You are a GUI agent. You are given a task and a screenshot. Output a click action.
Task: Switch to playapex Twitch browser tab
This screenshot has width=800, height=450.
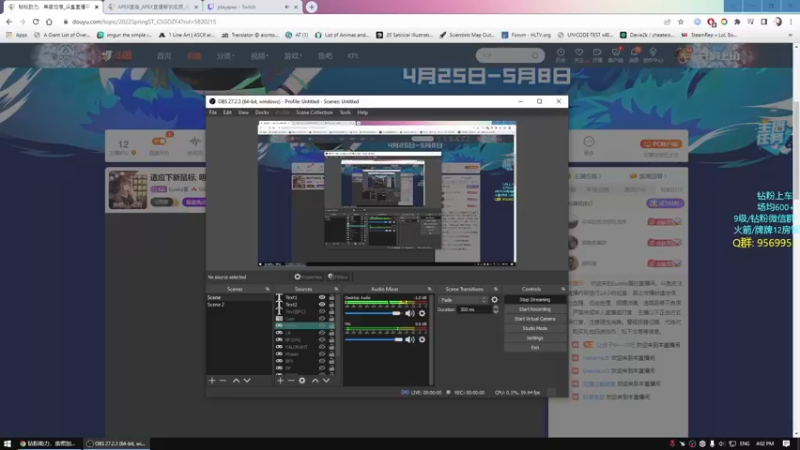click(x=247, y=7)
